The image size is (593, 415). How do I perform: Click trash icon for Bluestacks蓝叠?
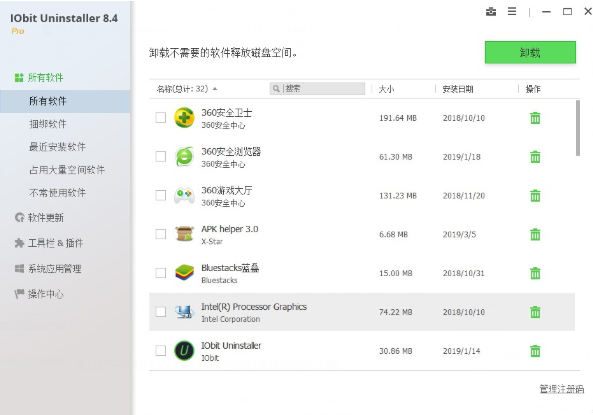535,273
